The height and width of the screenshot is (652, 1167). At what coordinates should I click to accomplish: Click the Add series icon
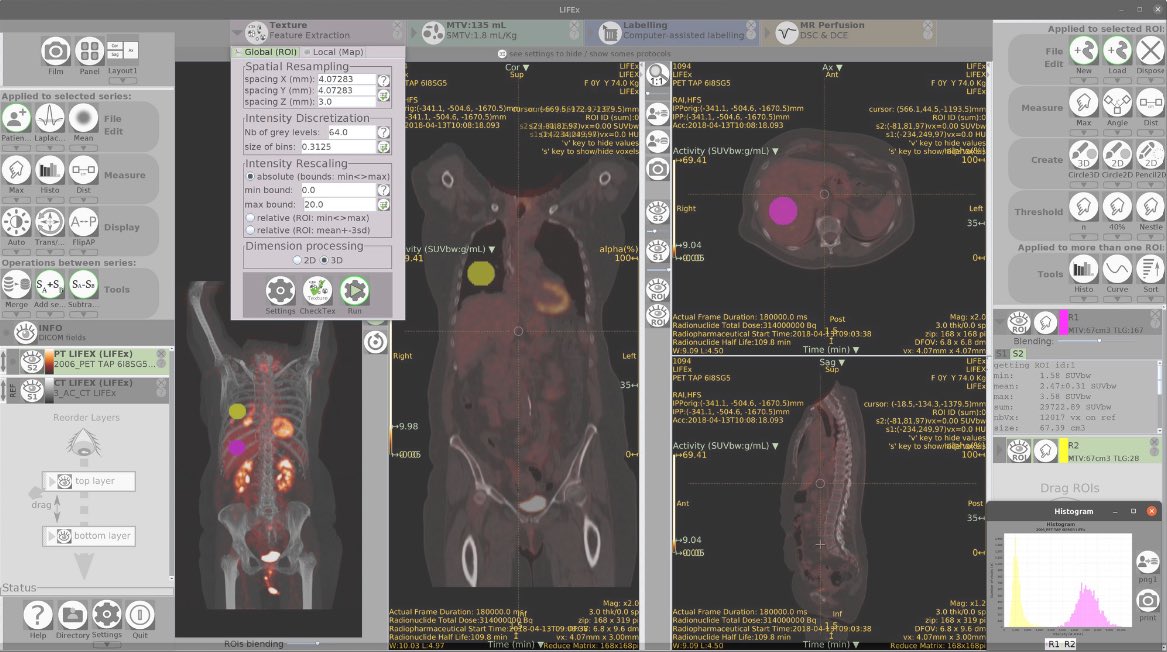[x=50, y=285]
